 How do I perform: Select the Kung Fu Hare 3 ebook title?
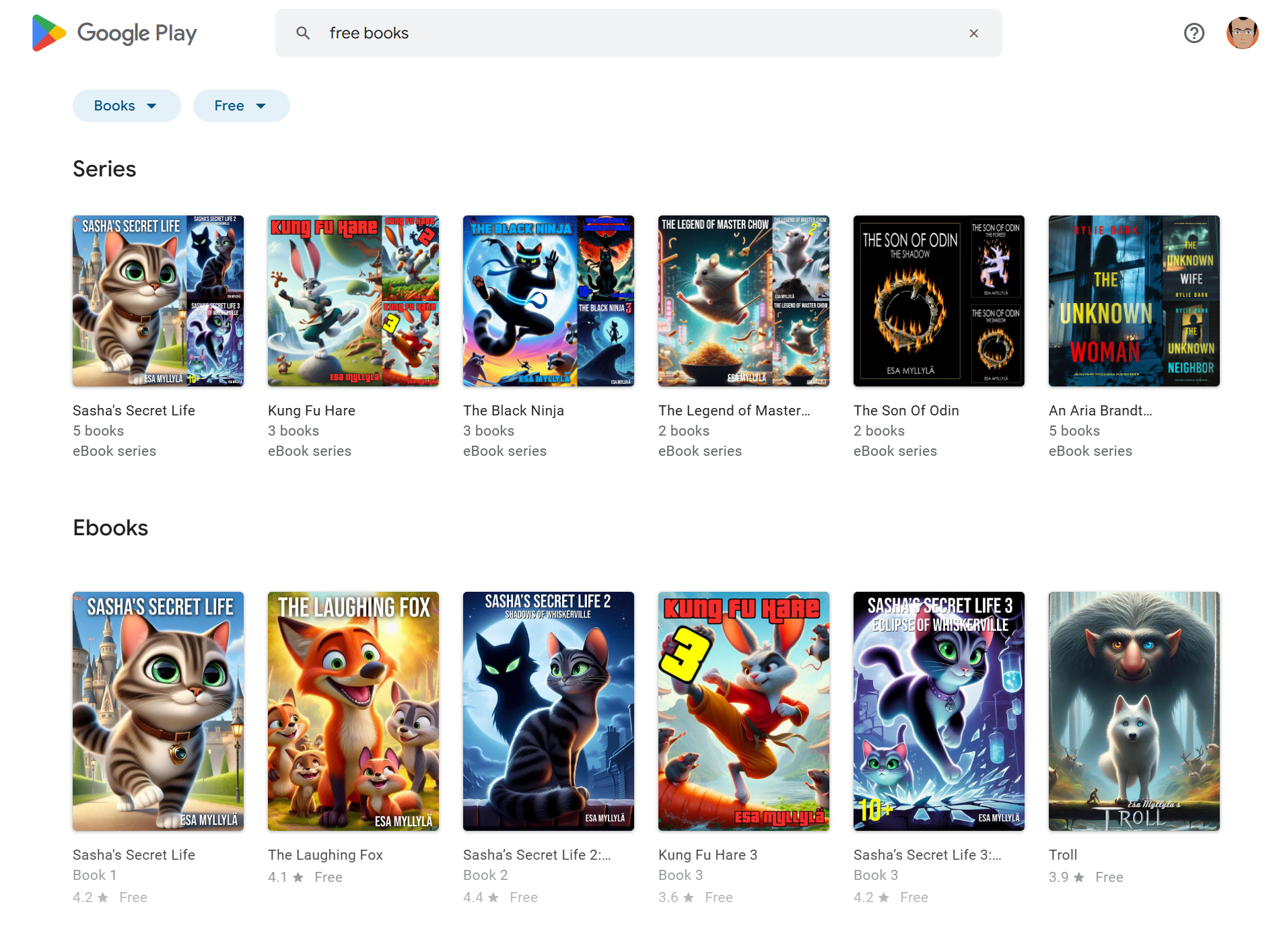708,855
